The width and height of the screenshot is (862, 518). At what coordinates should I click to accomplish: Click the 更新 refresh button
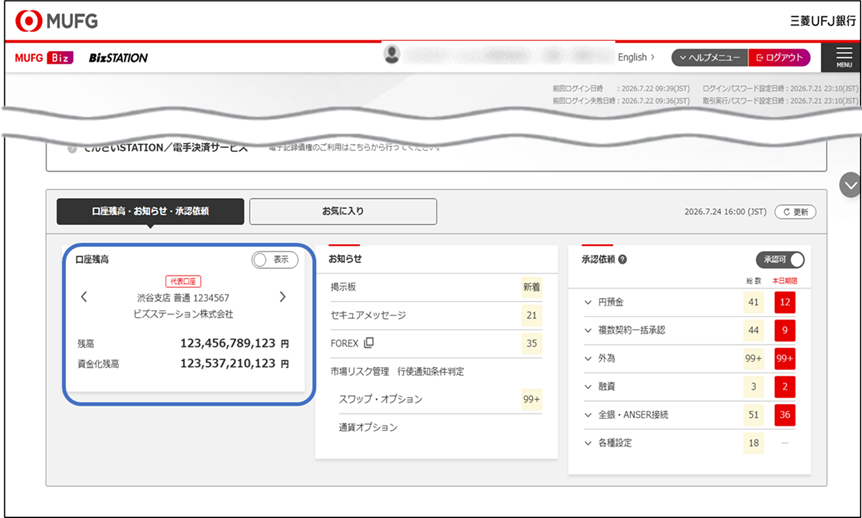coord(795,212)
